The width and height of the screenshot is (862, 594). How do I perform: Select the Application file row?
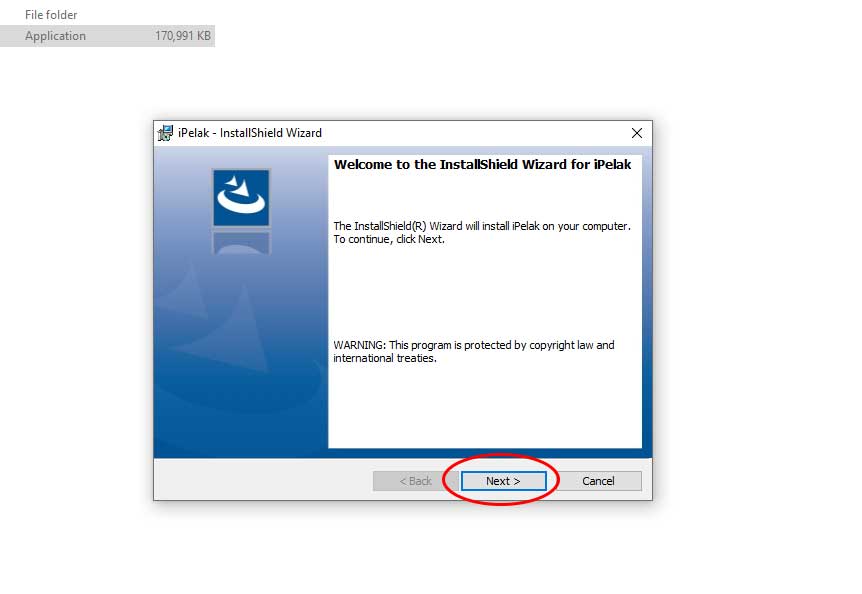(x=107, y=36)
